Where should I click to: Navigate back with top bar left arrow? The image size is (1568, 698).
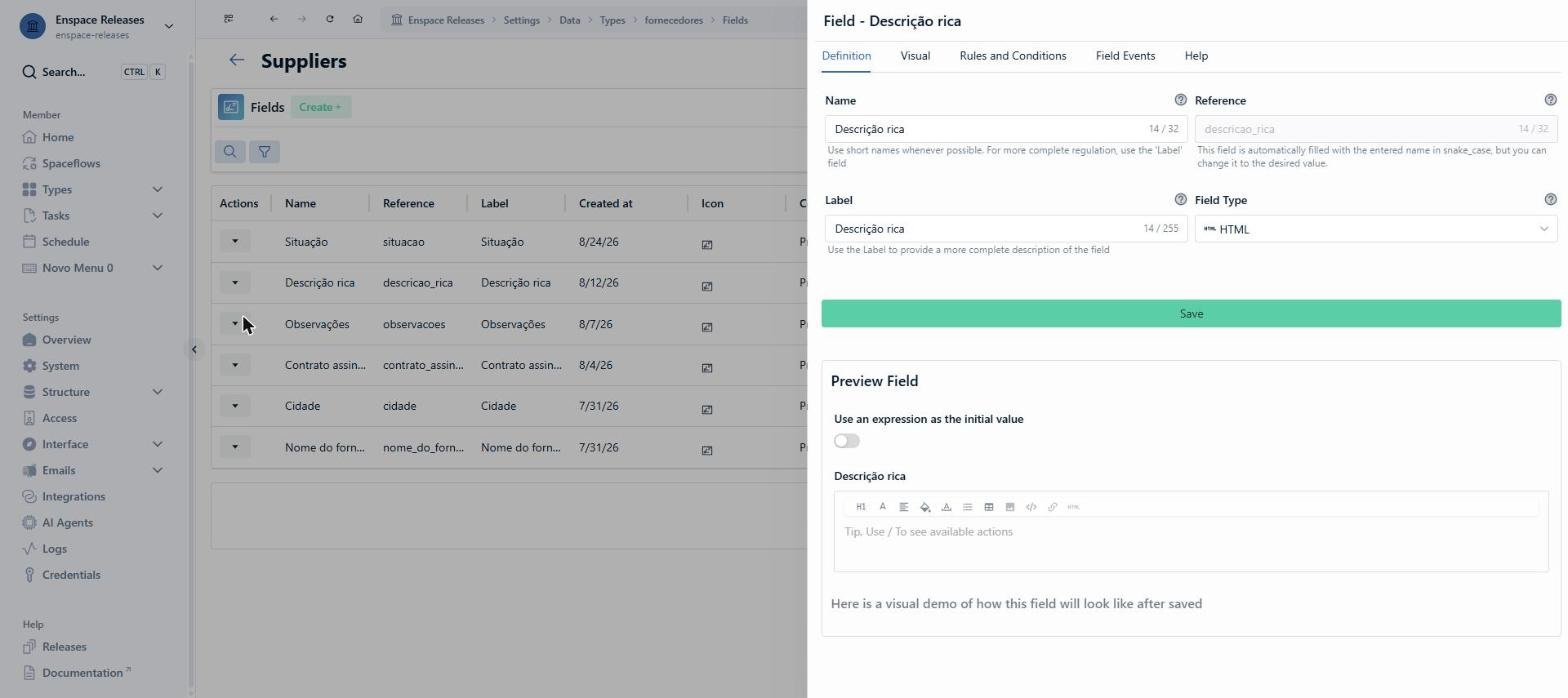273,19
